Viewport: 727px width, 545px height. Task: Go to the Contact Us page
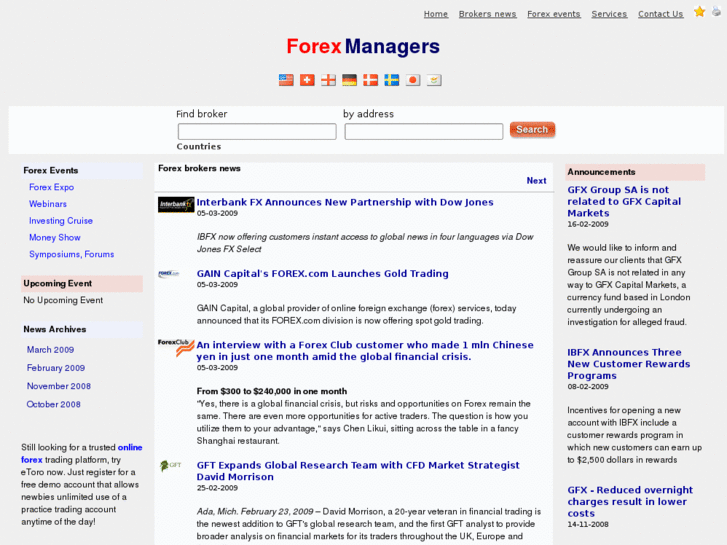tap(660, 14)
